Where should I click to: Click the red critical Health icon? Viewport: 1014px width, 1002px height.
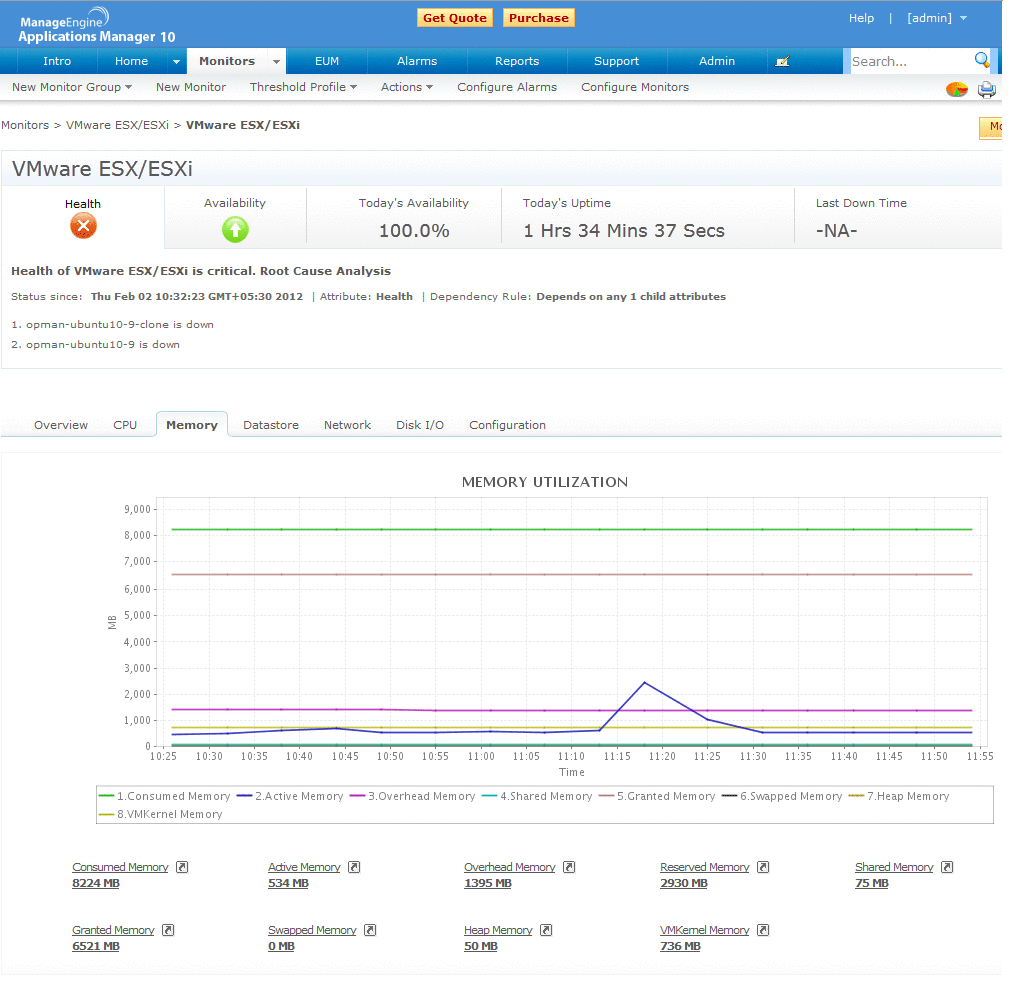(x=83, y=226)
